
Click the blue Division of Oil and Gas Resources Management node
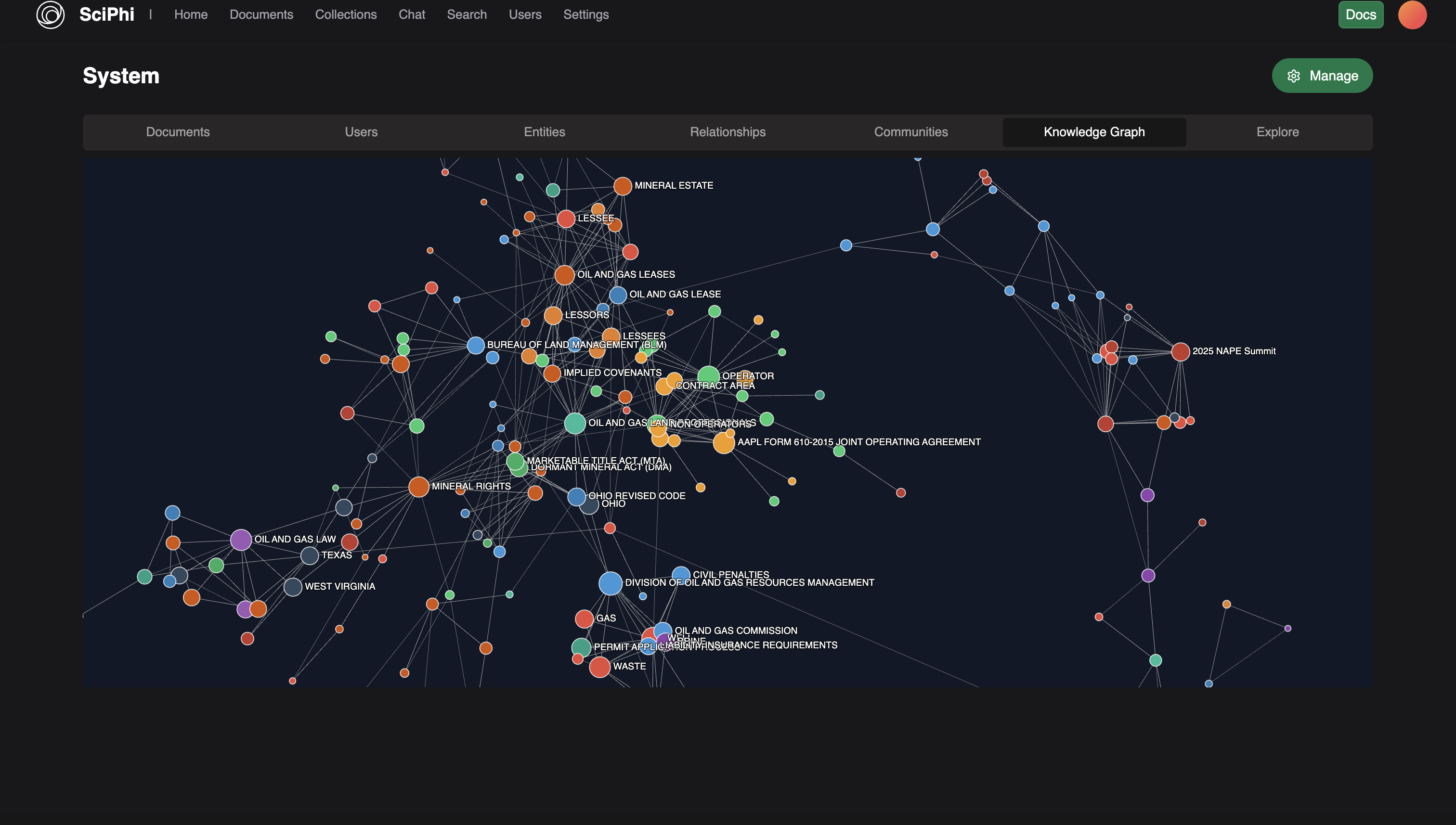[x=610, y=583]
